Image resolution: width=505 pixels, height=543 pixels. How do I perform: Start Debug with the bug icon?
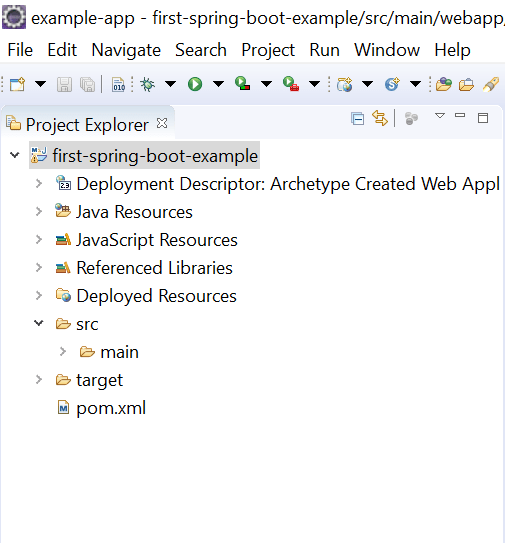pyautogui.click(x=147, y=84)
